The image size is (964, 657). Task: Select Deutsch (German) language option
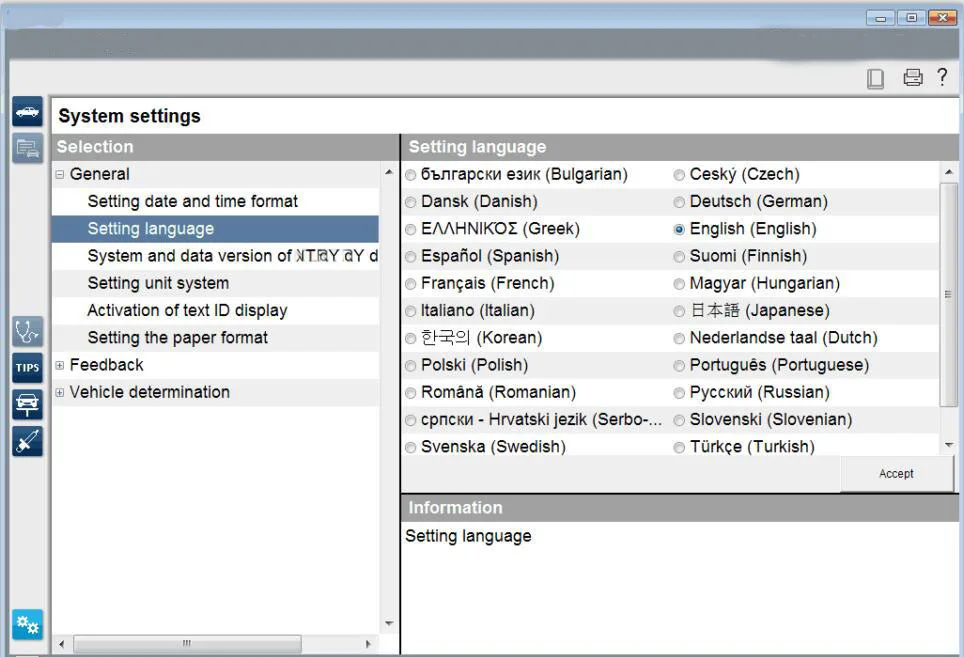[x=679, y=202]
